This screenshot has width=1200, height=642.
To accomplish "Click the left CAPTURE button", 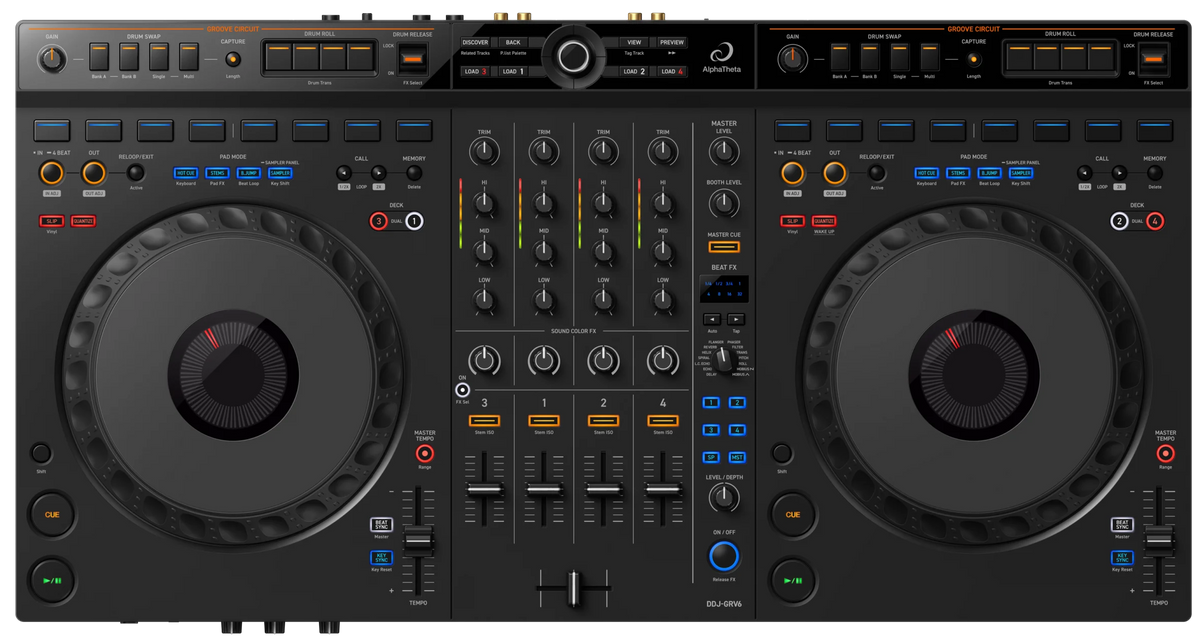I will pos(233,59).
